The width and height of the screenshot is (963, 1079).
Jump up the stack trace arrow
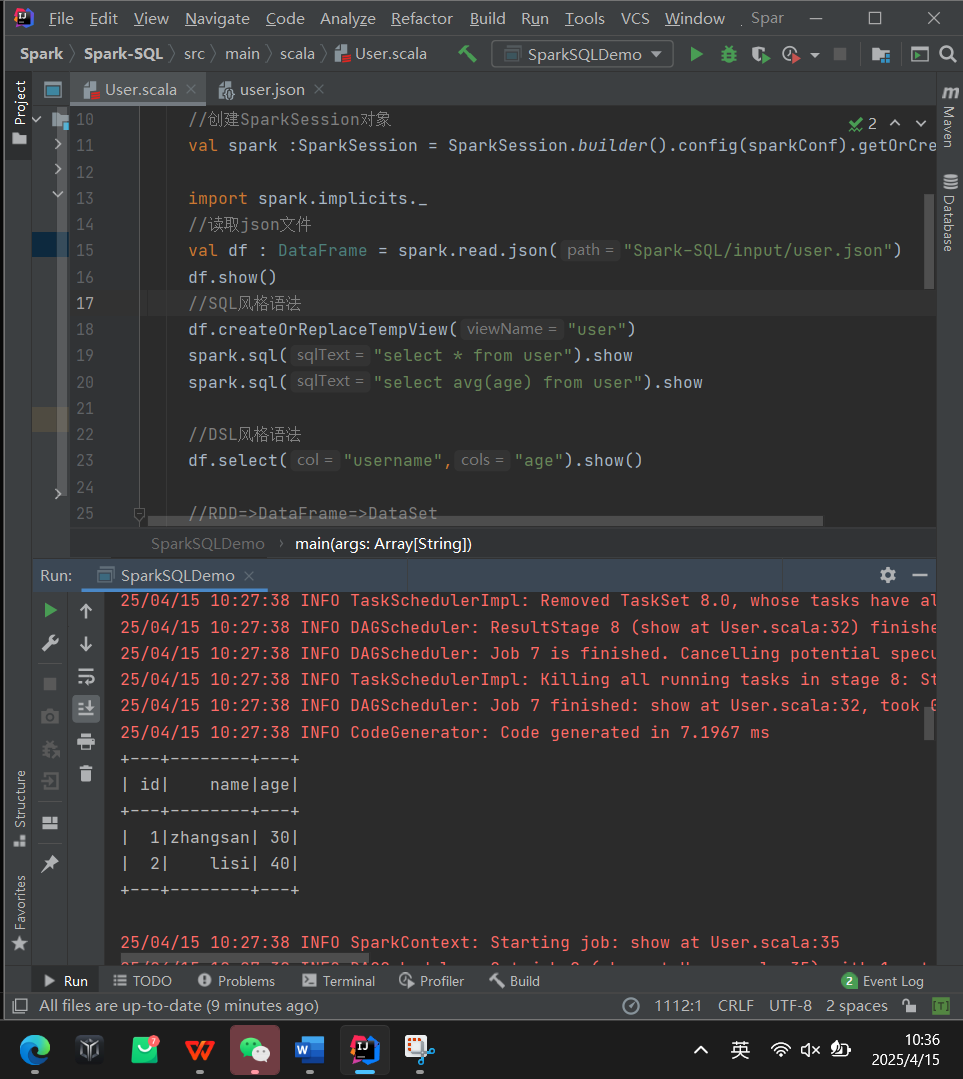pos(86,610)
